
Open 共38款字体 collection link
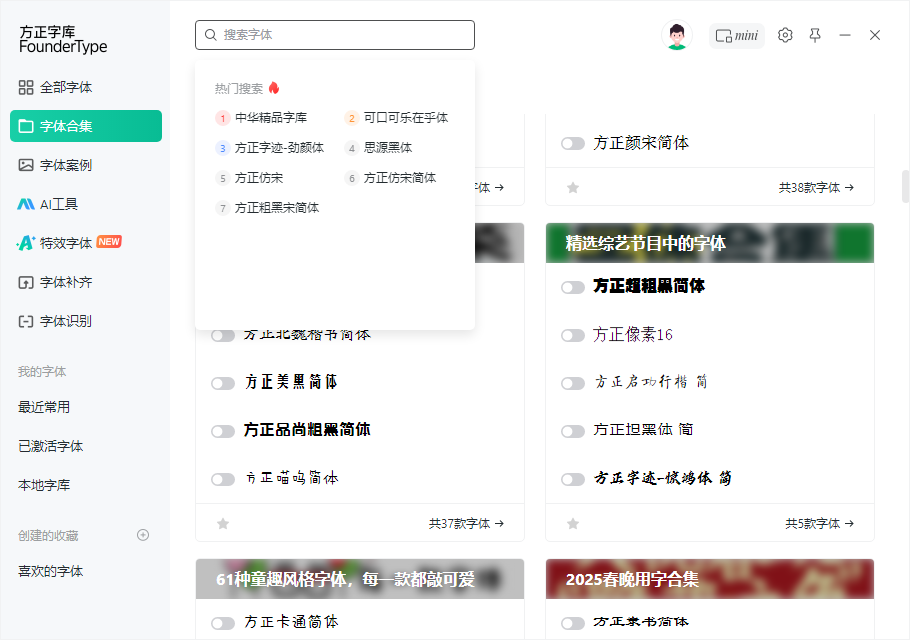click(816, 187)
